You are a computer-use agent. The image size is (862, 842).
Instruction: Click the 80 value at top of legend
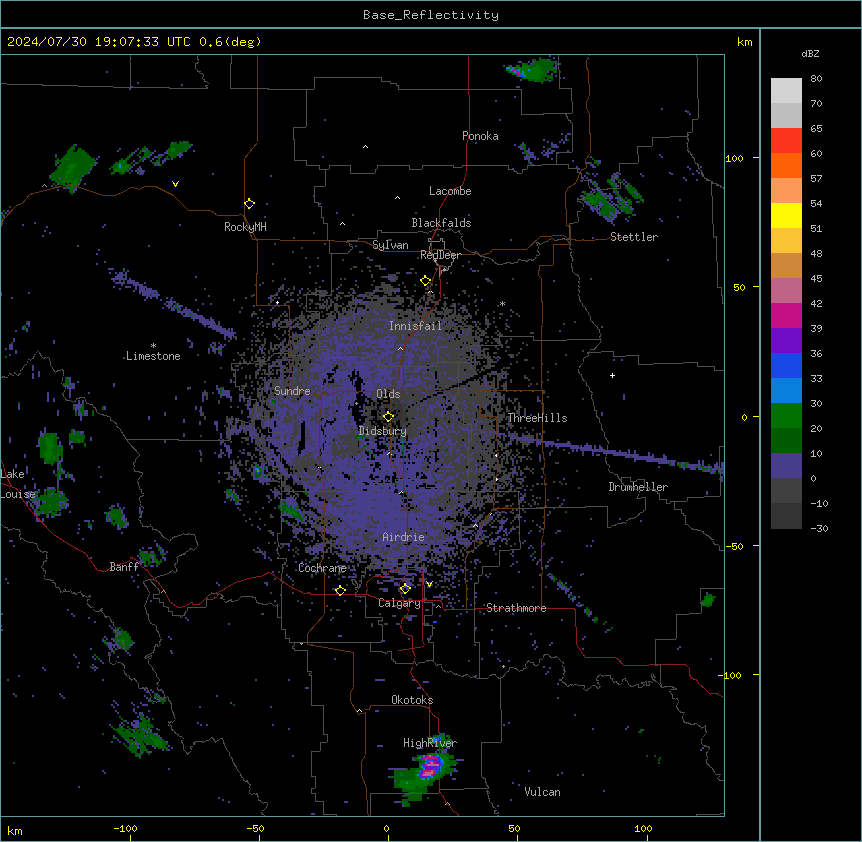[x=816, y=79]
